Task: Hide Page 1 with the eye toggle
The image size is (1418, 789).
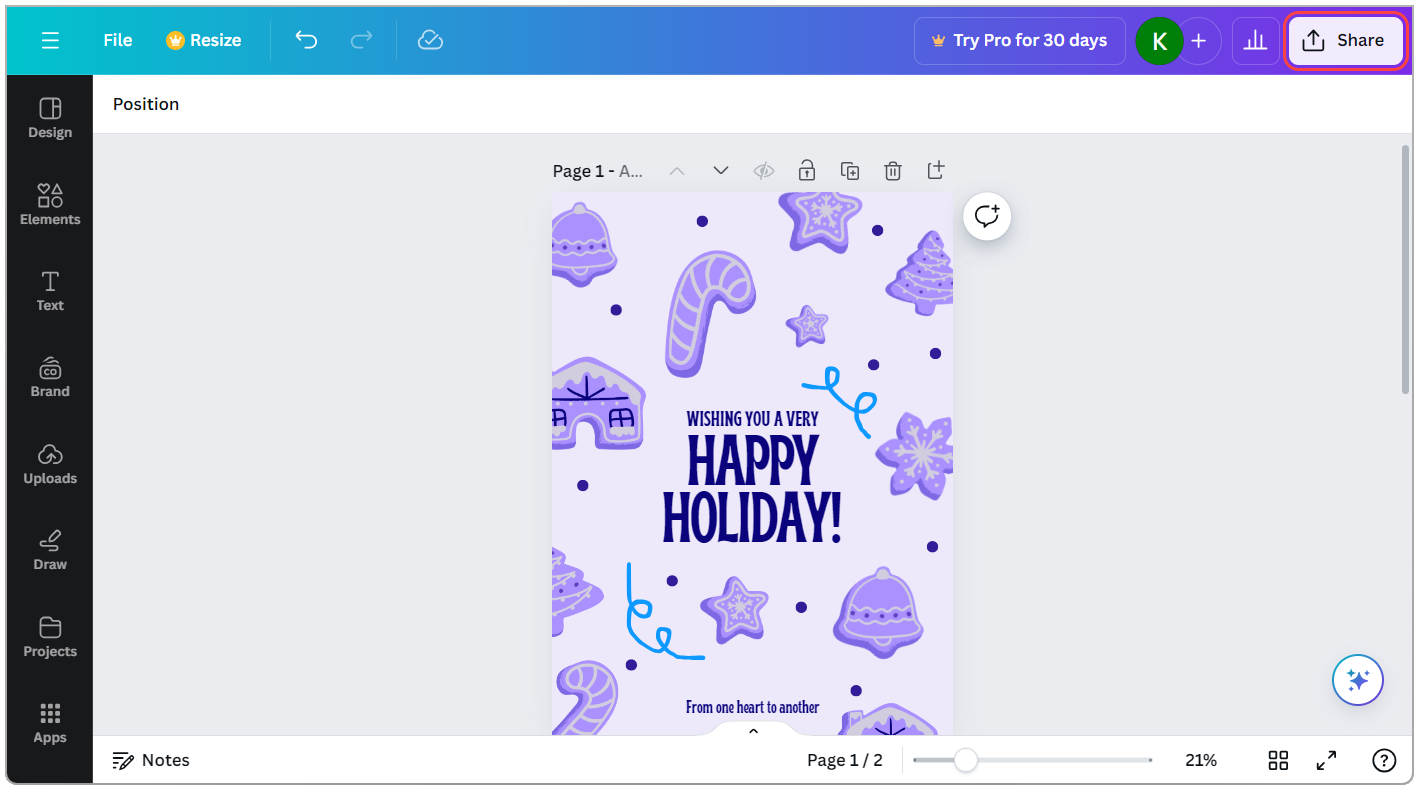Action: coord(763,170)
